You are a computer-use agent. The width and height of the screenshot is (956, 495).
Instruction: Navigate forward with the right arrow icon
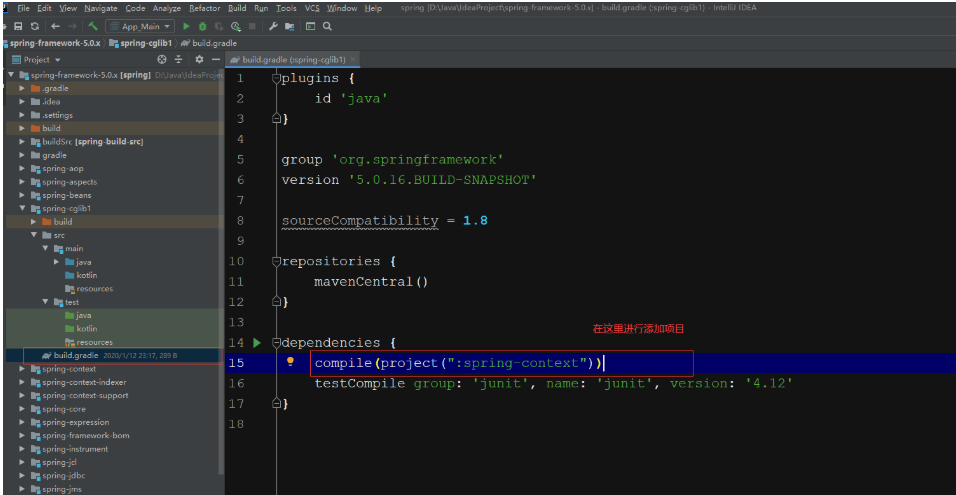(73, 26)
